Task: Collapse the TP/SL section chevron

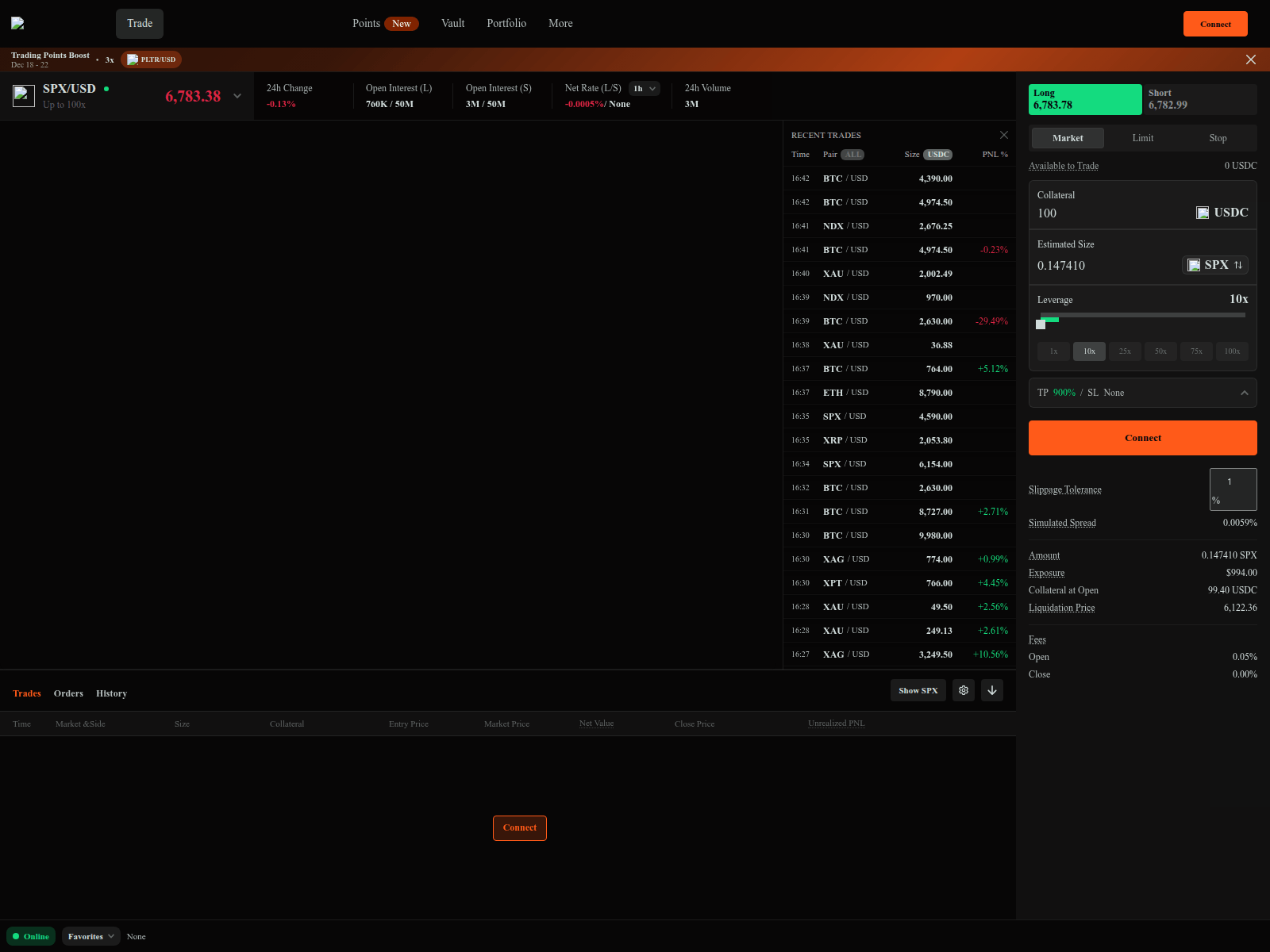Action: [x=1245, y=392]
